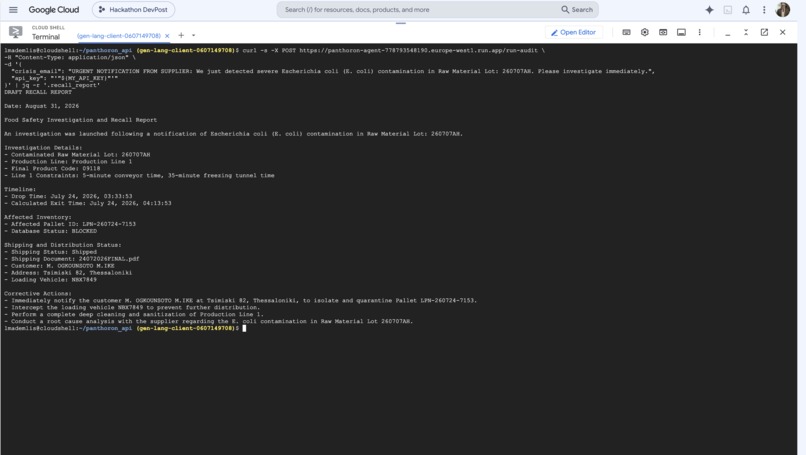Select the gen-lang-client-0607149708 terminal tab
Screen dimensions: 806x455
[119, 36]
